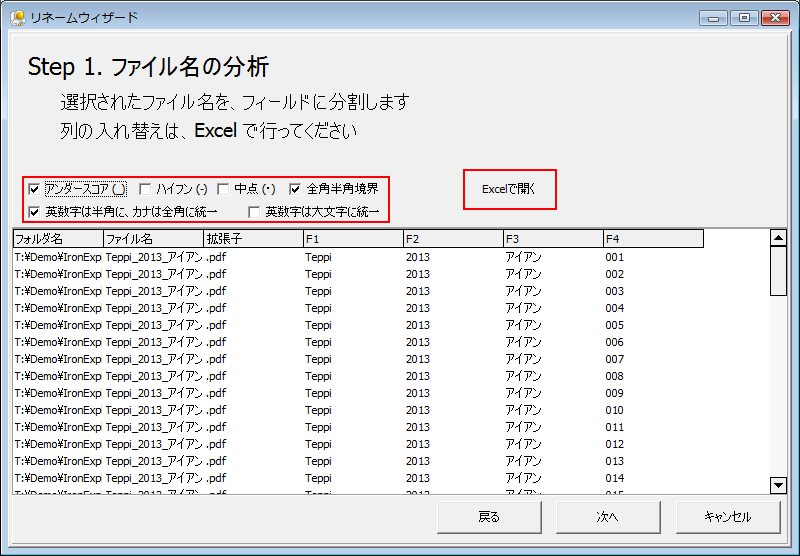Screen dimensions: 800x556
Task: Toggle the 全角半角境界 checkbox
Action: (295, 190)
